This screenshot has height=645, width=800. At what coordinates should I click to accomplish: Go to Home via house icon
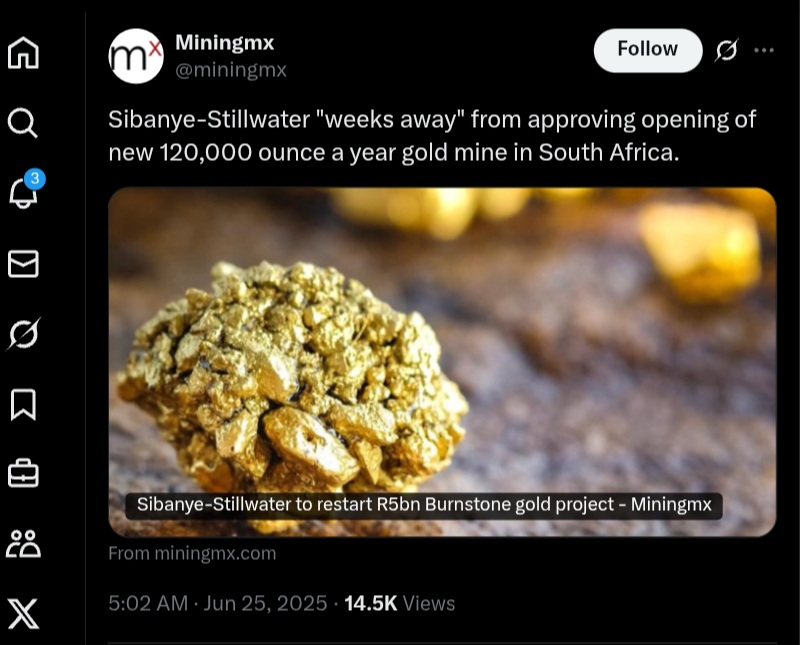point(23,53)
